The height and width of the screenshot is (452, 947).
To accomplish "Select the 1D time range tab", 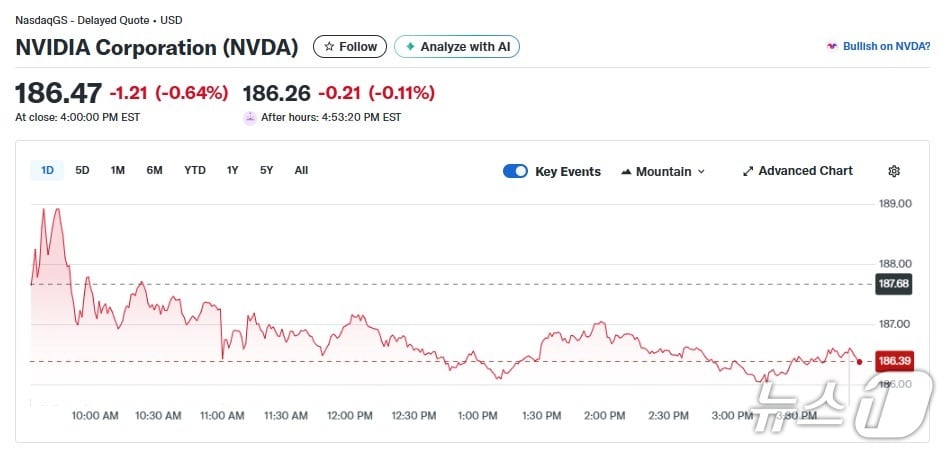I will click(47, 170).
